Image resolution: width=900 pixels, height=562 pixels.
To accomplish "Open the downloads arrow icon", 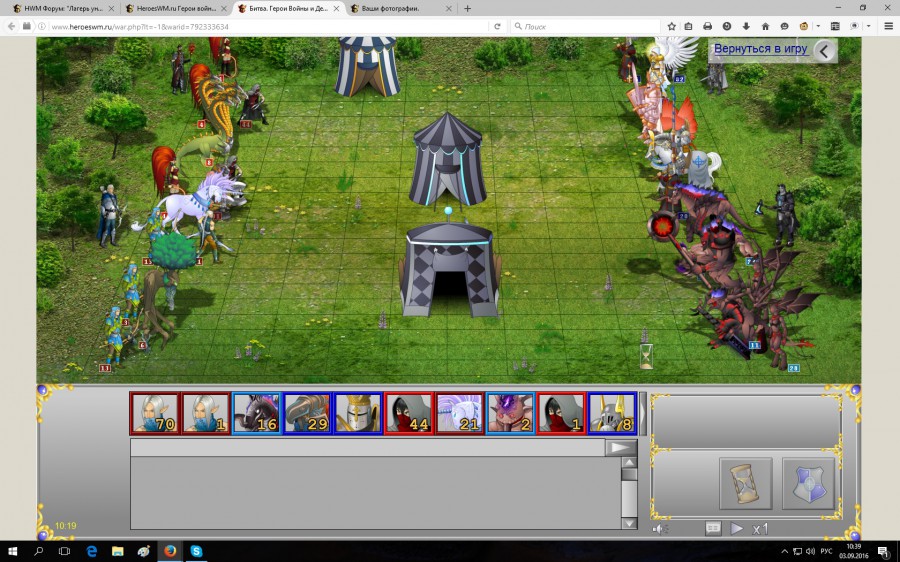I will tap(746, 26).
